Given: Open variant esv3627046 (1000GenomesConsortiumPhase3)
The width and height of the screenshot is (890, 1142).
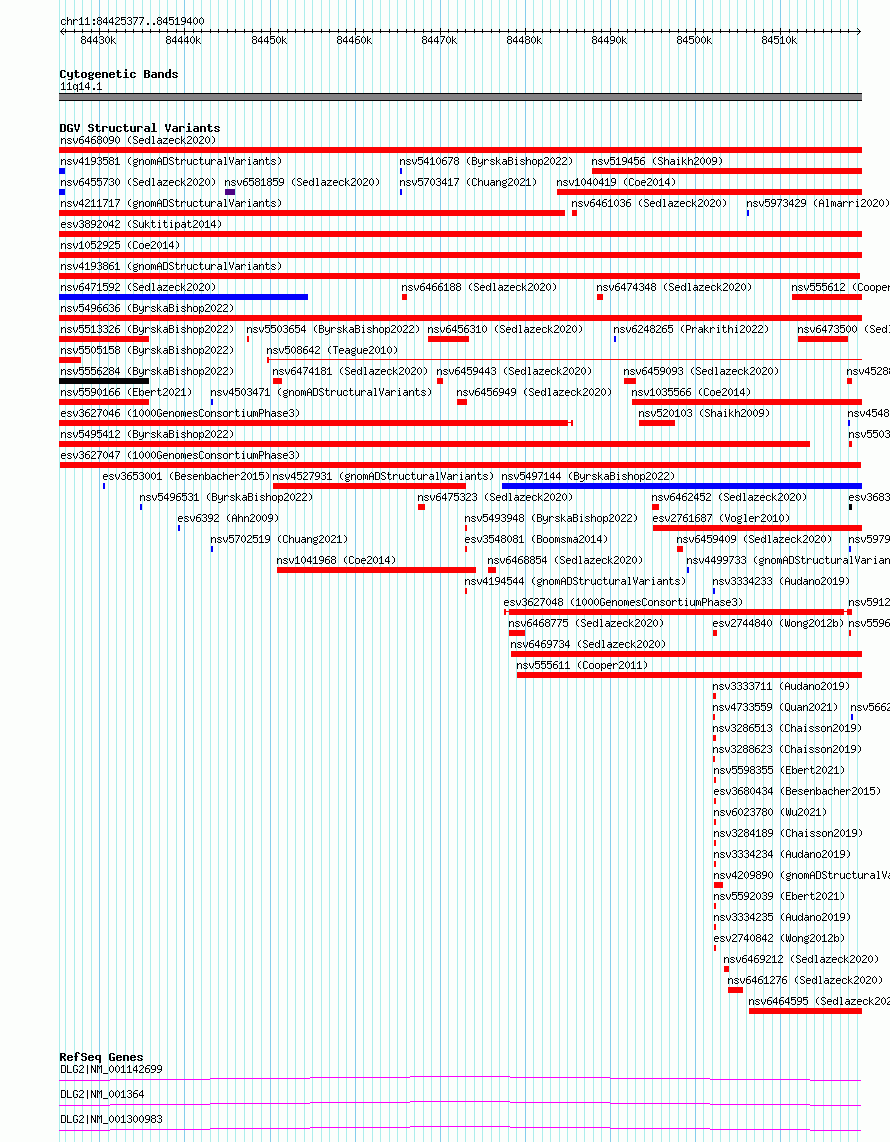Looking at the screenshot, I should [180, 414].
